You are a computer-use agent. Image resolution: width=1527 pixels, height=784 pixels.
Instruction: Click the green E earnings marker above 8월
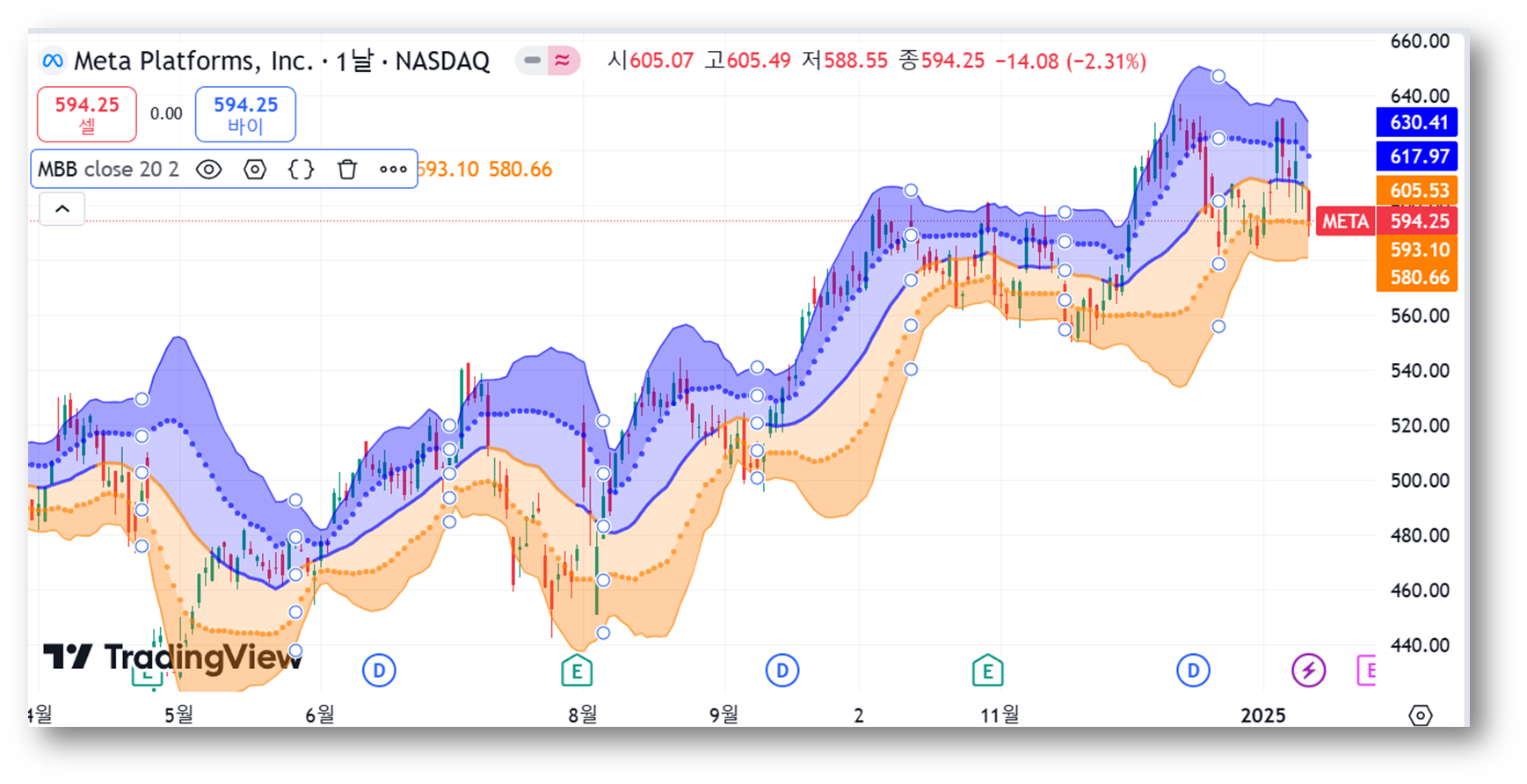click(x=577, y=671)
